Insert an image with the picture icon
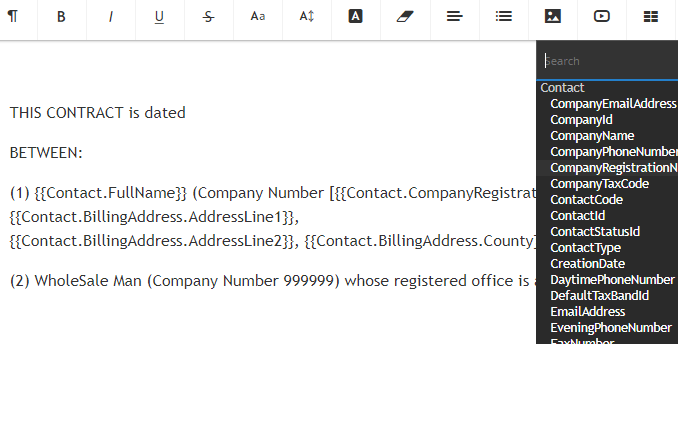Image resolution: width=678 pixels, height=422 pixels. [x=553, y=16]
